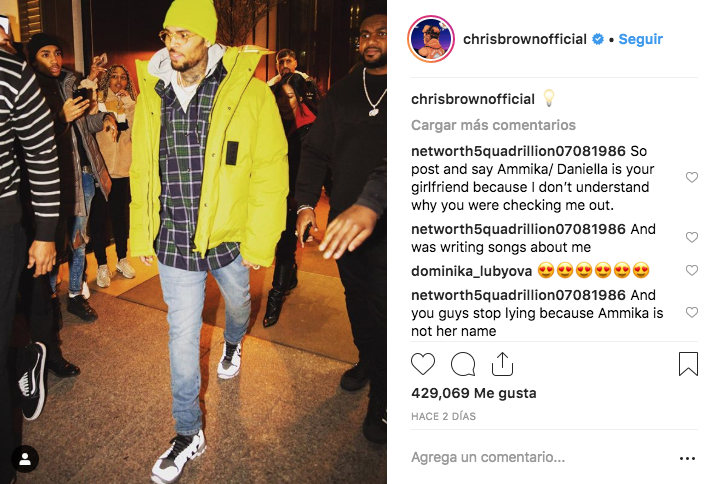The width and height of the screenshot is (722, 484).
Task: Show tagged people icon on photo
Action: 25,459
